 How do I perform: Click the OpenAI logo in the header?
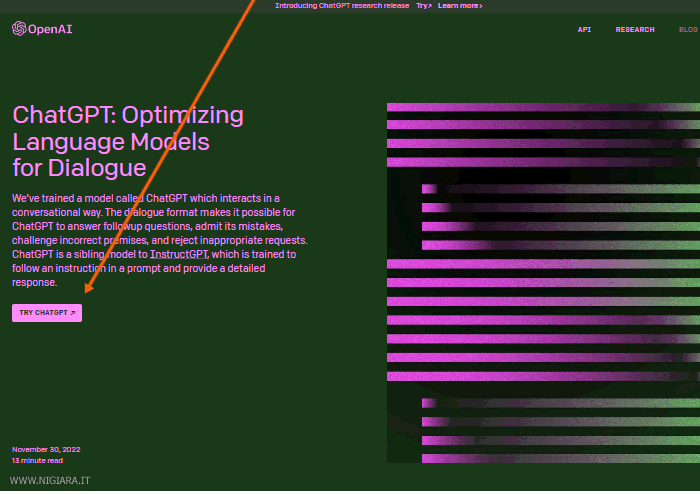tap(42, 29)
